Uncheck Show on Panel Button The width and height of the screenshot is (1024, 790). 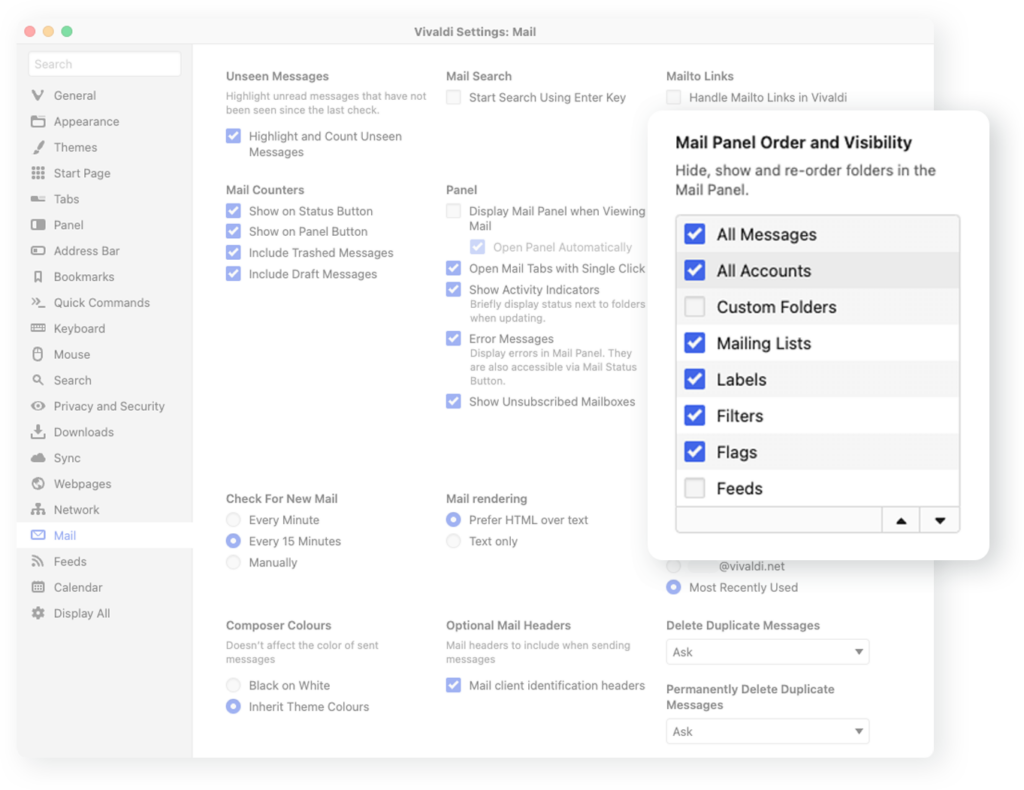coord(233,231)
